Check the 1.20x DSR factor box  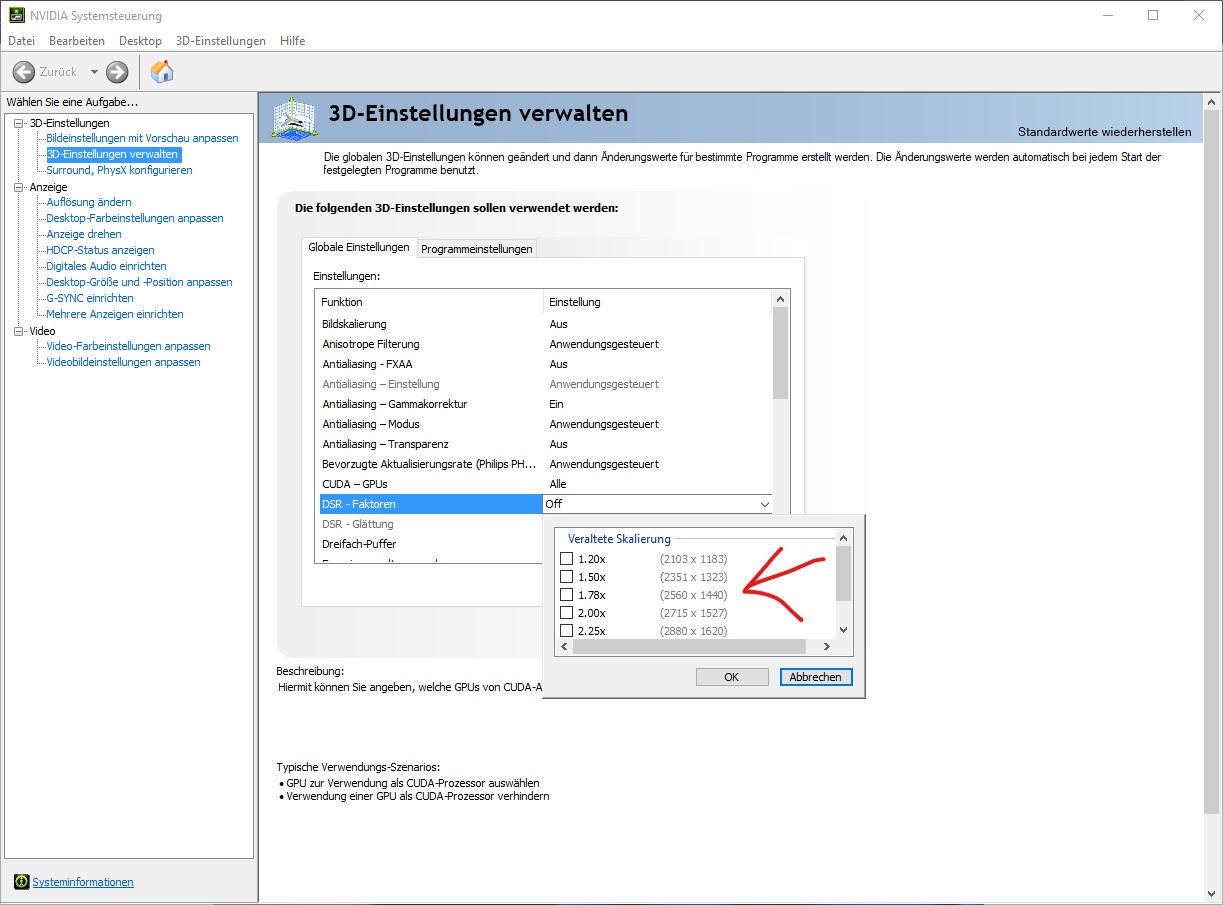(567, 559)
